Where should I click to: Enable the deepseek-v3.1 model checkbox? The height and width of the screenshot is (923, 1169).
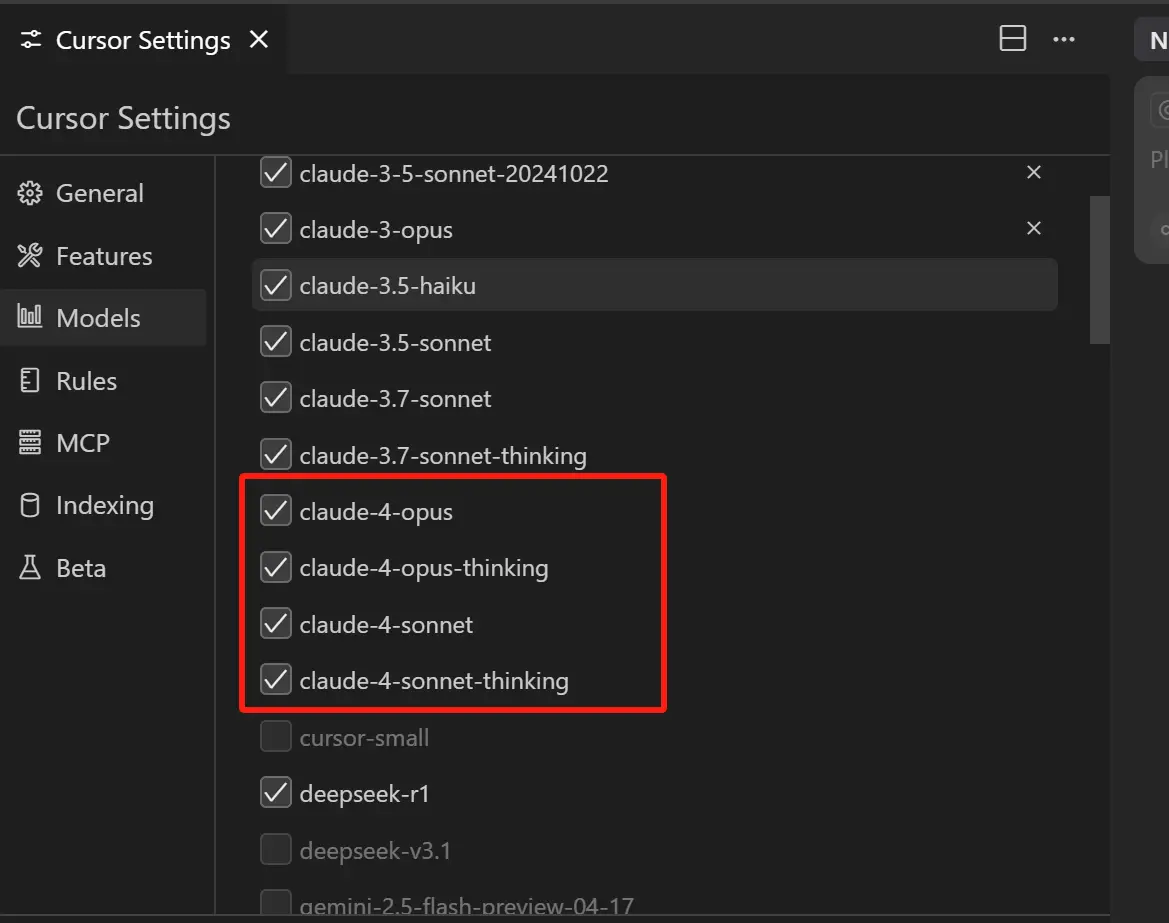(x=276, y=849)
